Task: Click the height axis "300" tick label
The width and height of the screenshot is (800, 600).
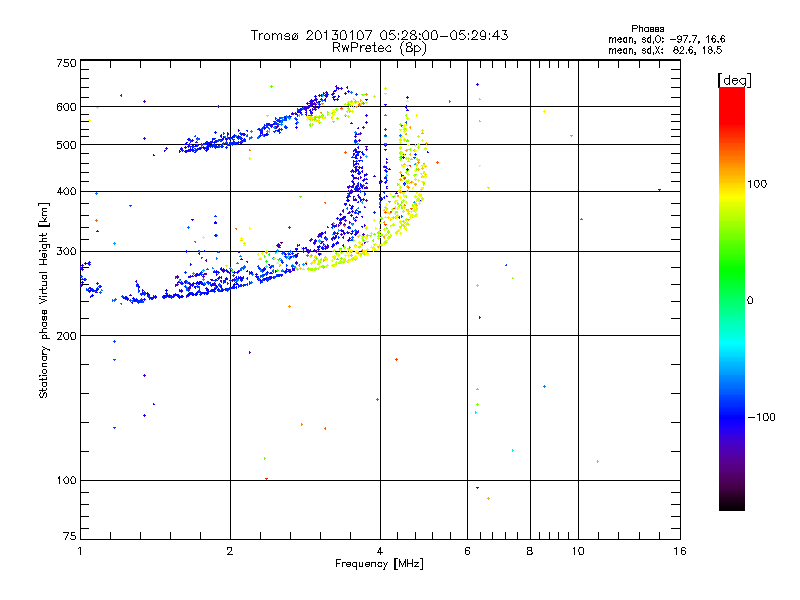Action: (x=66, y=251)
